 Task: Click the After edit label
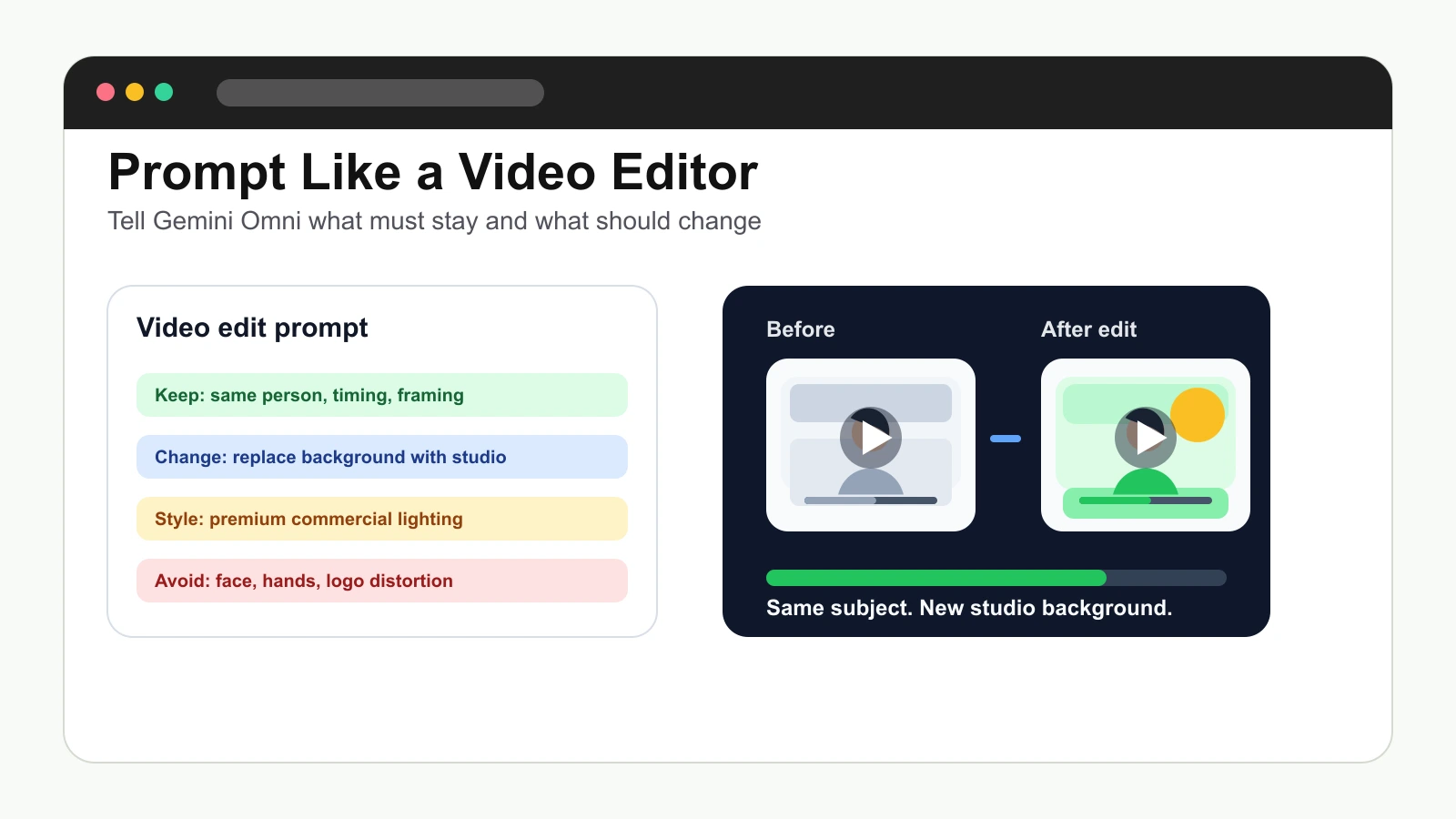[1089, 329]
